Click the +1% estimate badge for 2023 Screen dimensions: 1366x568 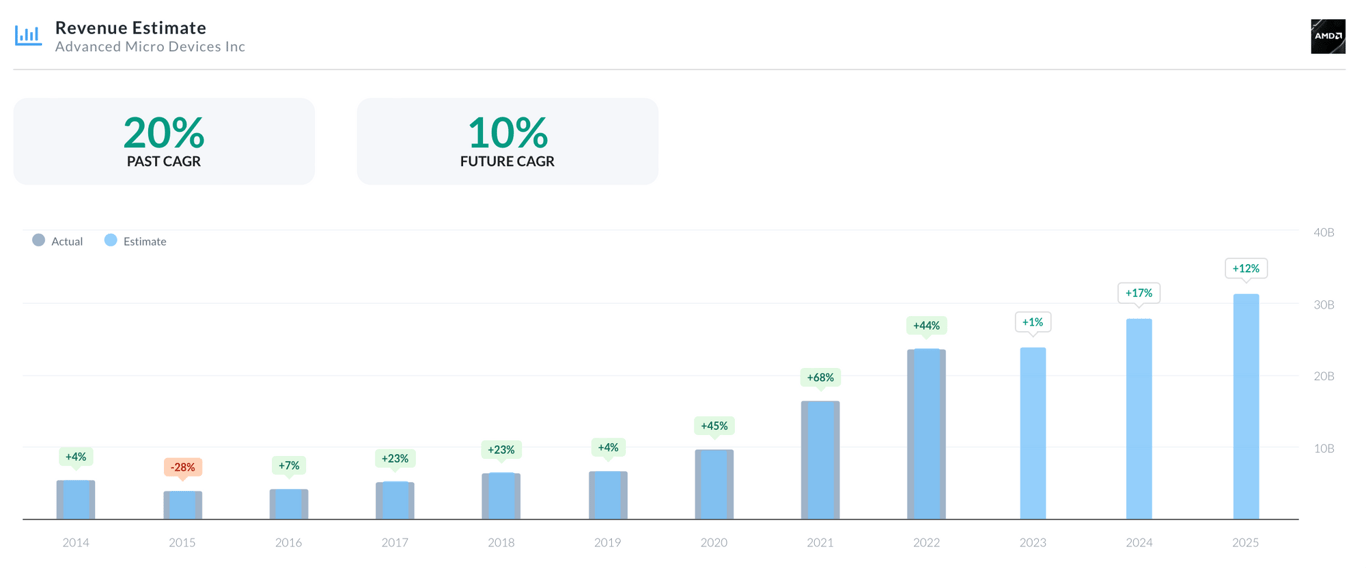(x=1033, y=322)
